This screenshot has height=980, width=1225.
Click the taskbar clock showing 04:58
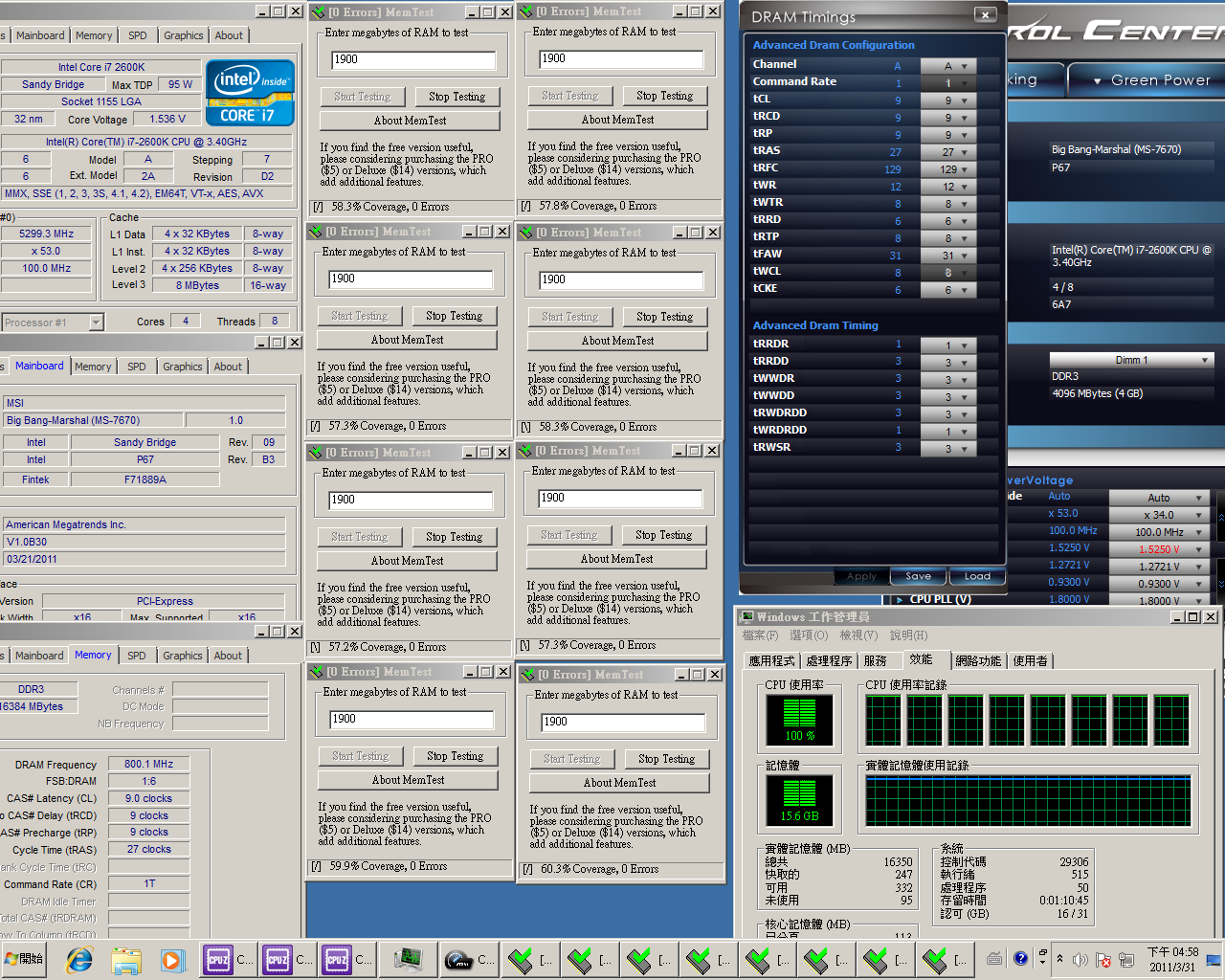click(x=1173, y=959)
